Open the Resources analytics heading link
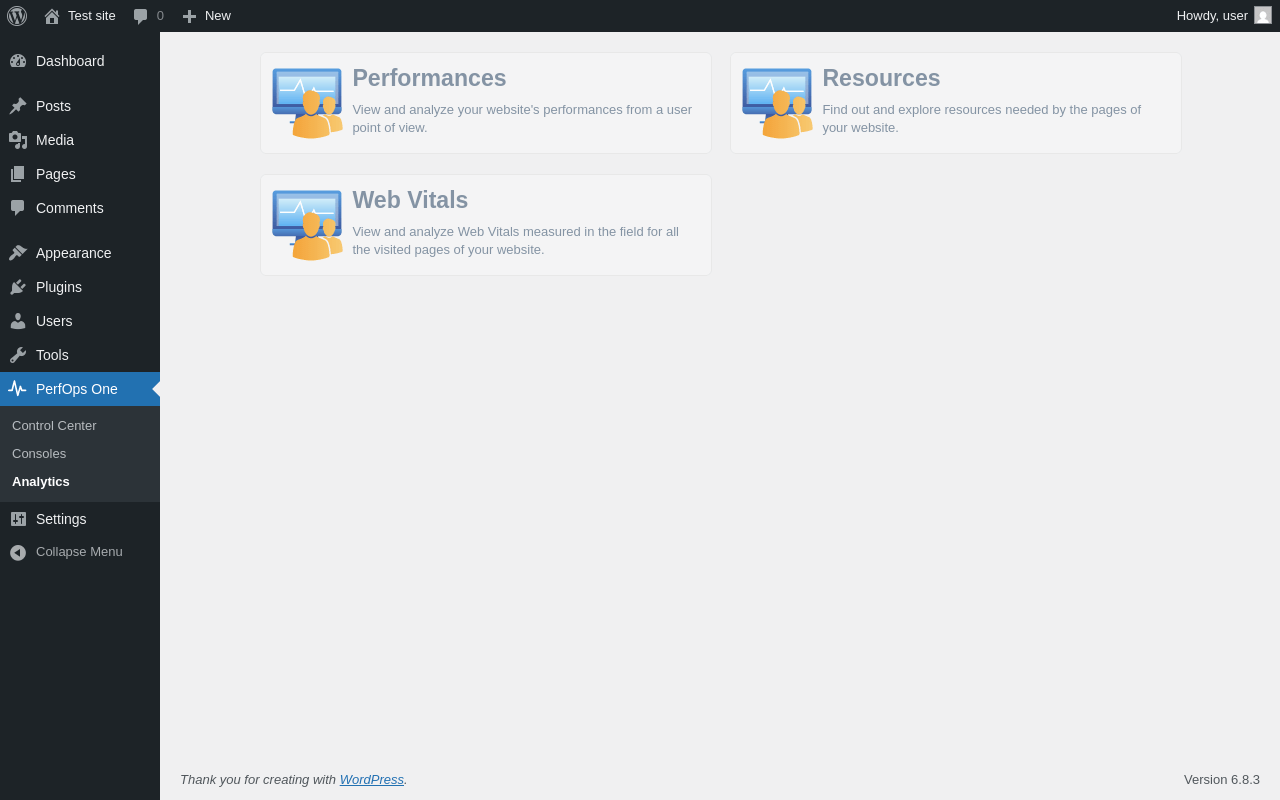Image resolution: width=1280 pixels, height=800 pixels. [881, 78]
